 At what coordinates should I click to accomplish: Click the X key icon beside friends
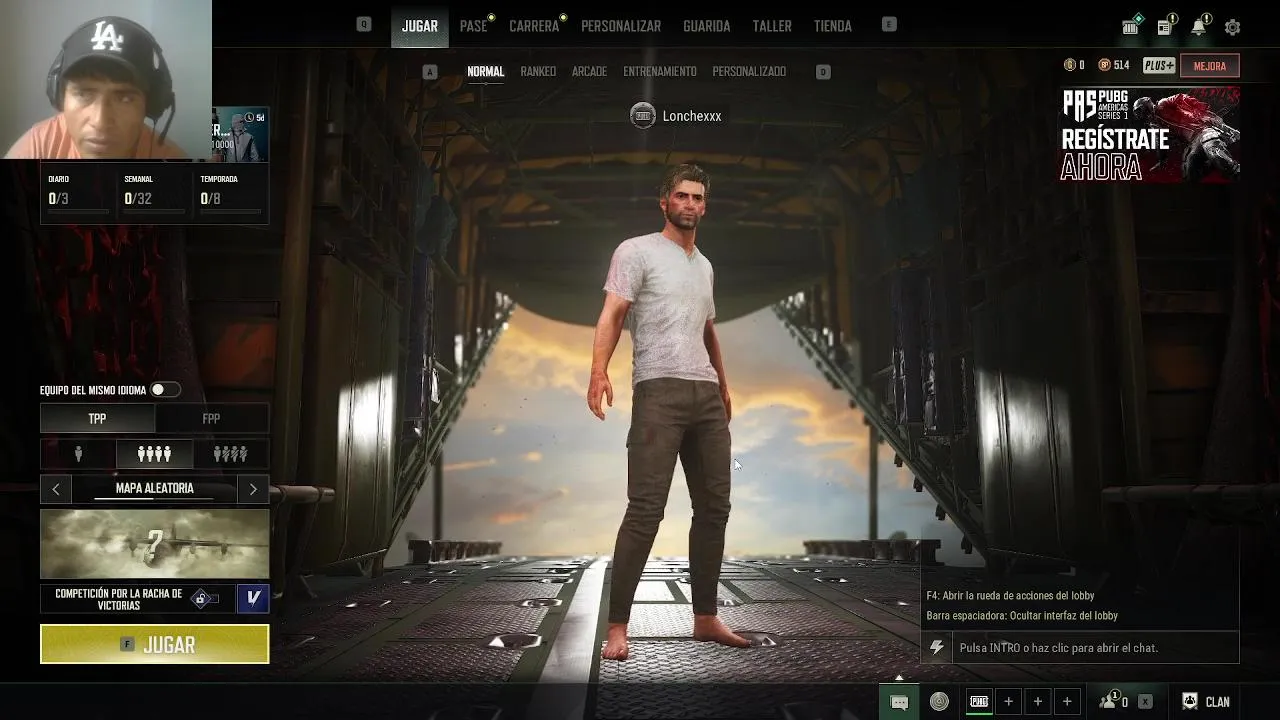pyautogui.click(x=1145, y=702)
